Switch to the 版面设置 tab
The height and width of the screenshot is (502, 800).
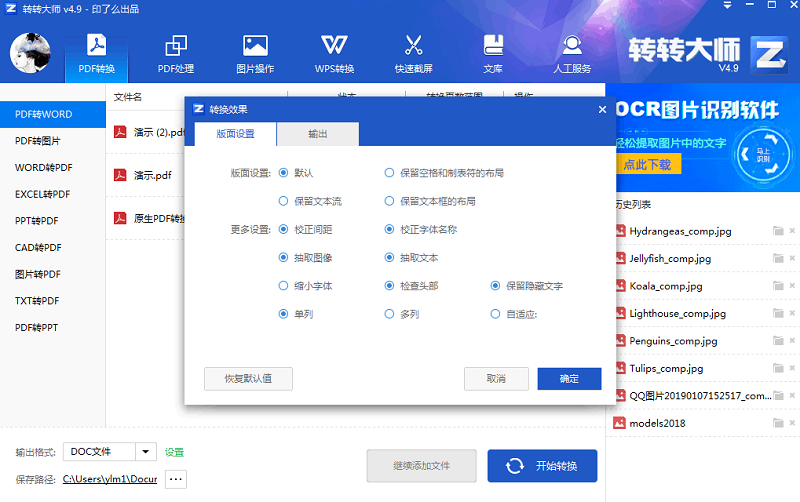click(235, 134)
